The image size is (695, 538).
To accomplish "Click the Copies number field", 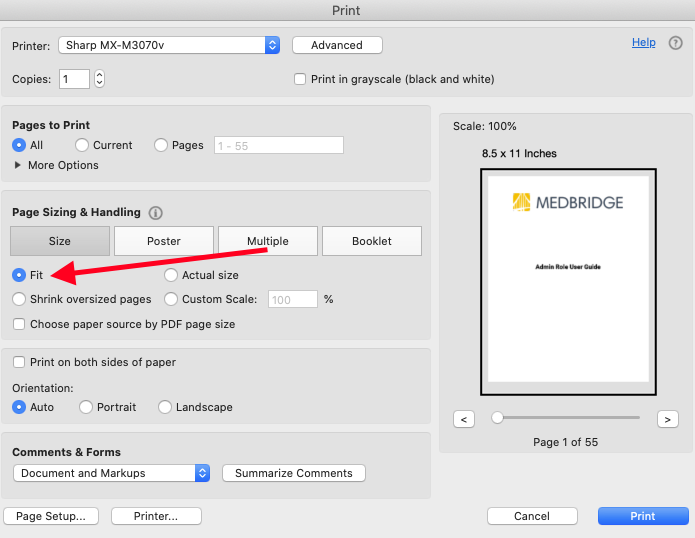I will tap(74, 79).
